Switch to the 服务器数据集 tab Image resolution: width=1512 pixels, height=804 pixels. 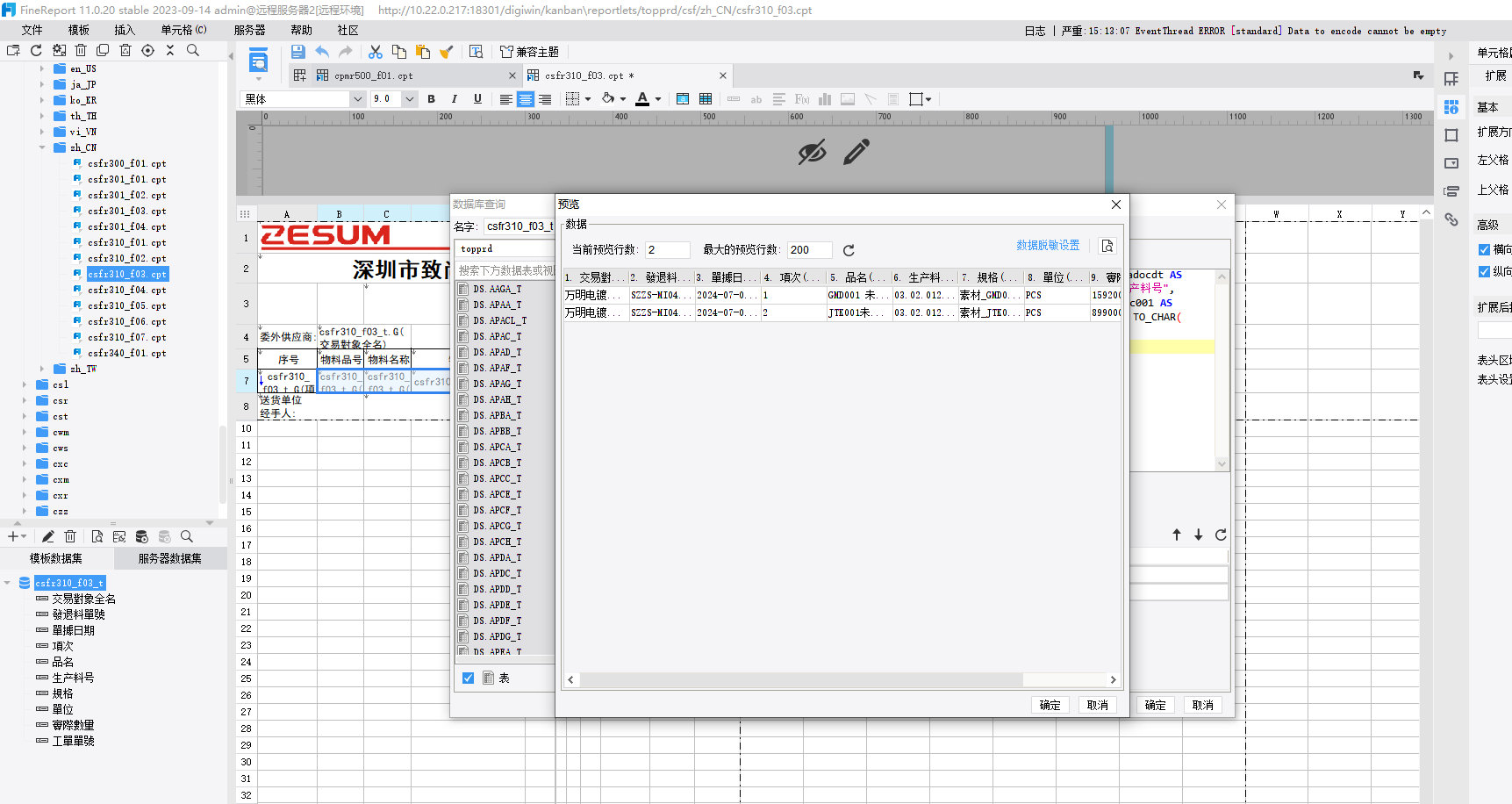coord(169,558)
